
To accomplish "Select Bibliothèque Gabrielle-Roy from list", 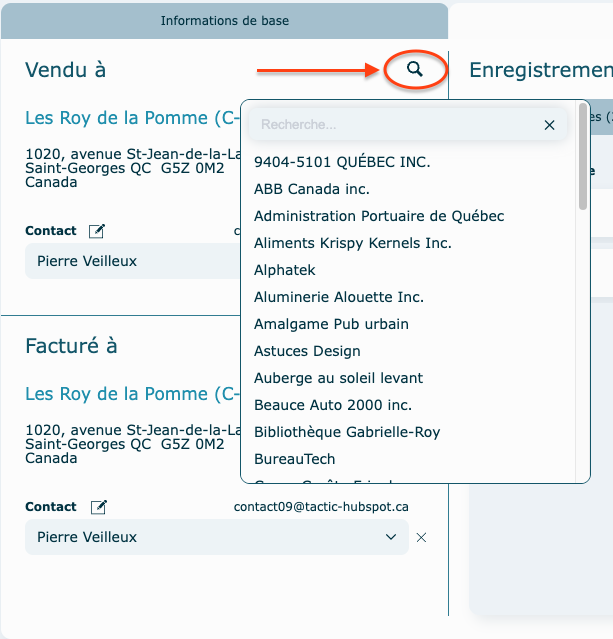I will [347, 432].
